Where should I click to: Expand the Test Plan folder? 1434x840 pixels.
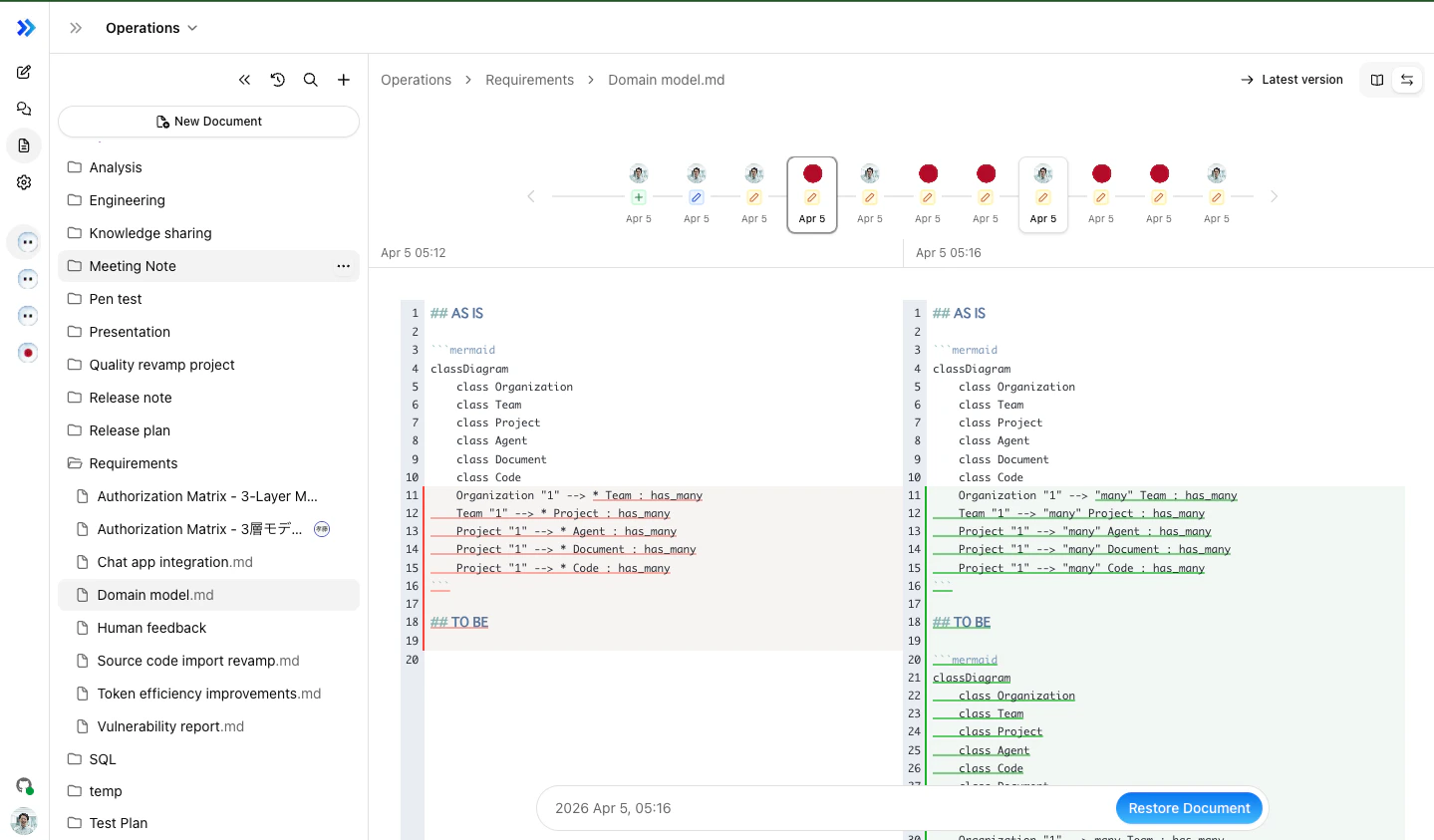click(x=208, y=823)
